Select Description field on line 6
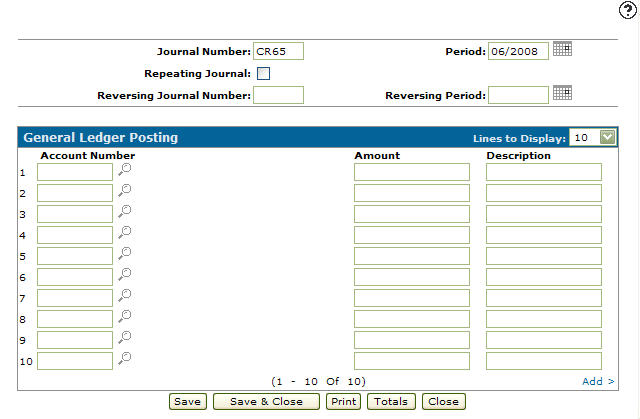The height and width of the screenshot is (419, 640). pyautogui.click(x=544, y=277)
